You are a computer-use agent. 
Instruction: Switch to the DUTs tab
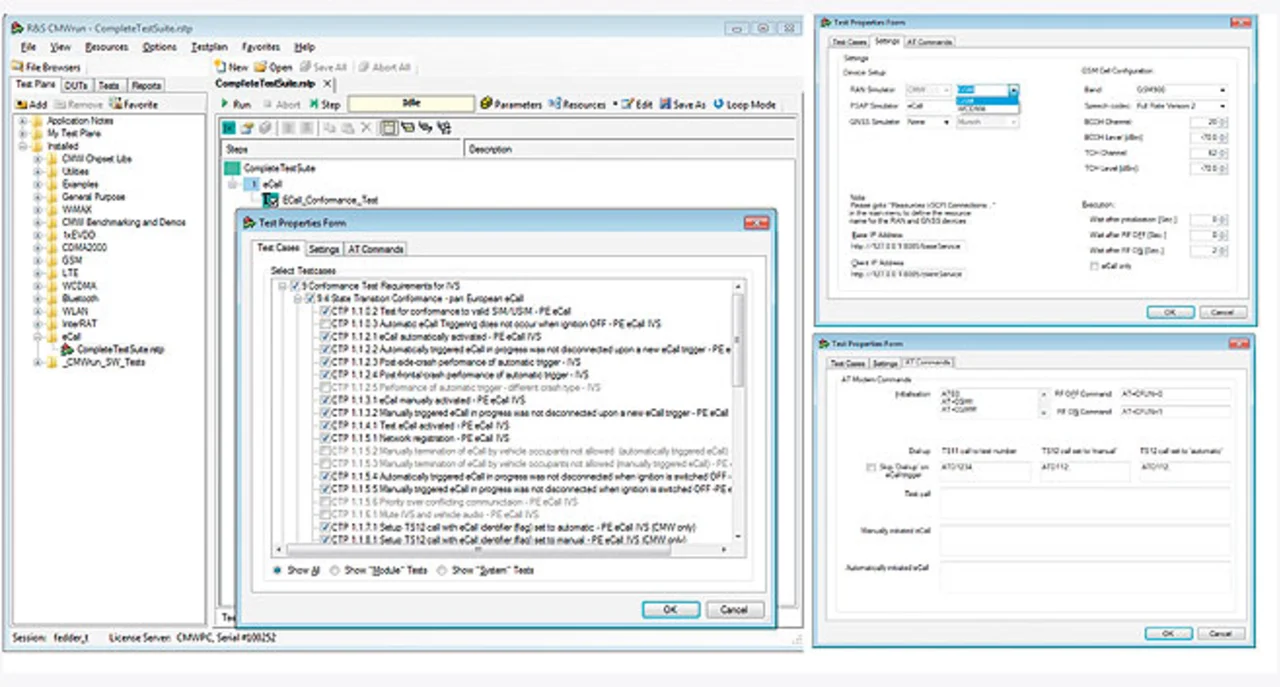[76, 86]
